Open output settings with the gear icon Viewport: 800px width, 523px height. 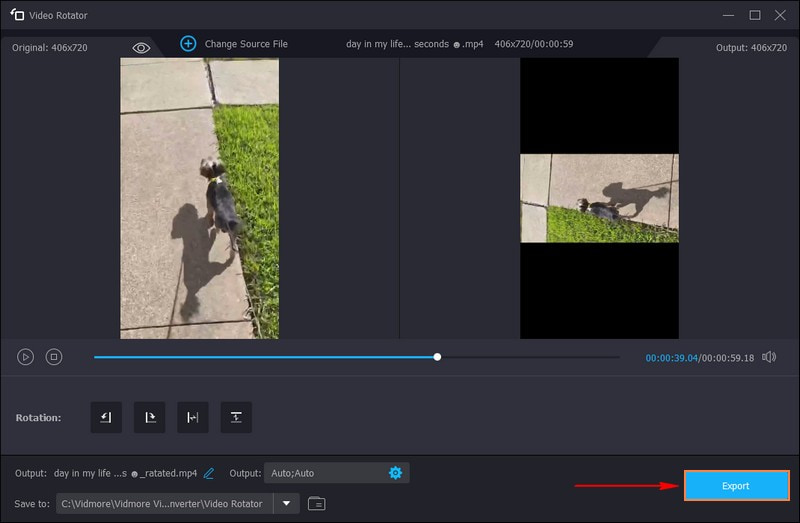395,473
